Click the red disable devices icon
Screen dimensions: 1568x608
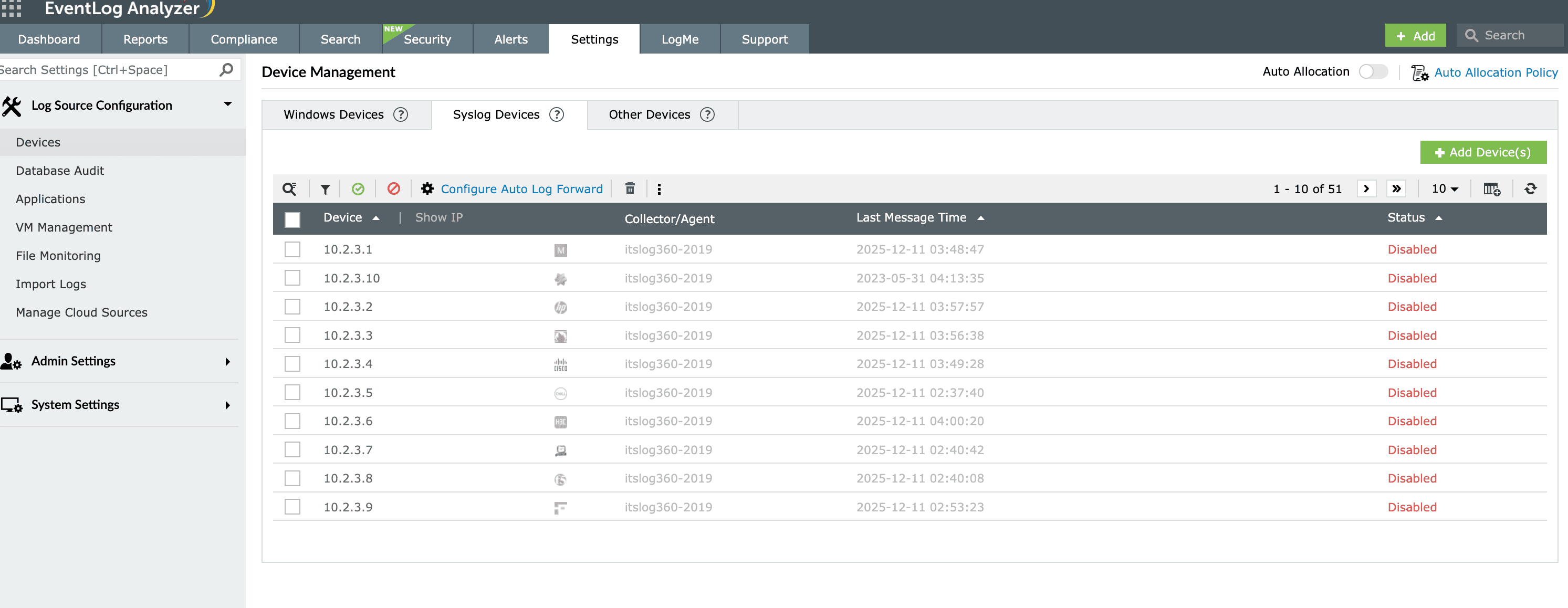click(394, 188)
